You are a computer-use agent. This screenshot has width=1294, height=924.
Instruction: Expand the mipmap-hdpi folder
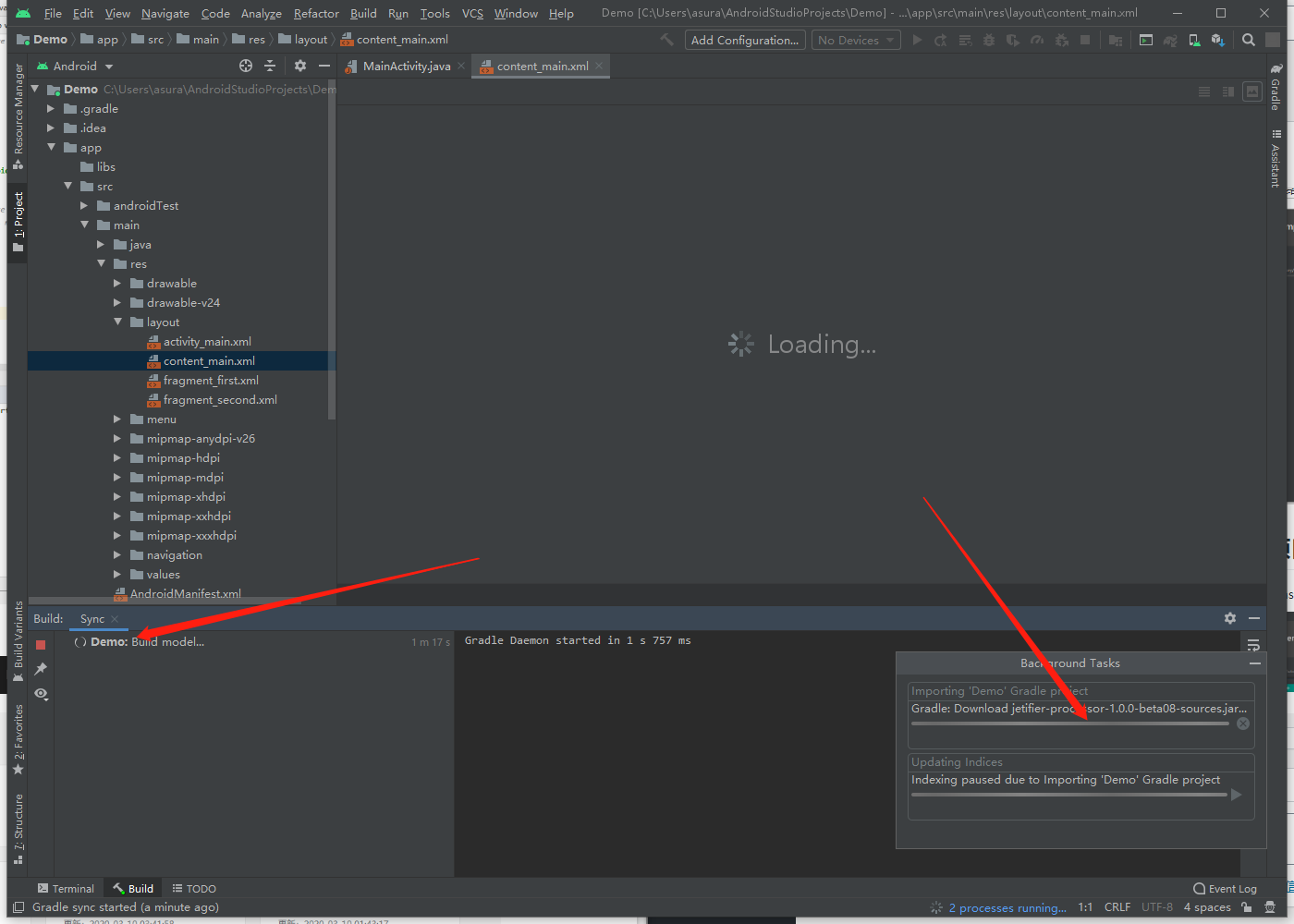tap(117, 458)
